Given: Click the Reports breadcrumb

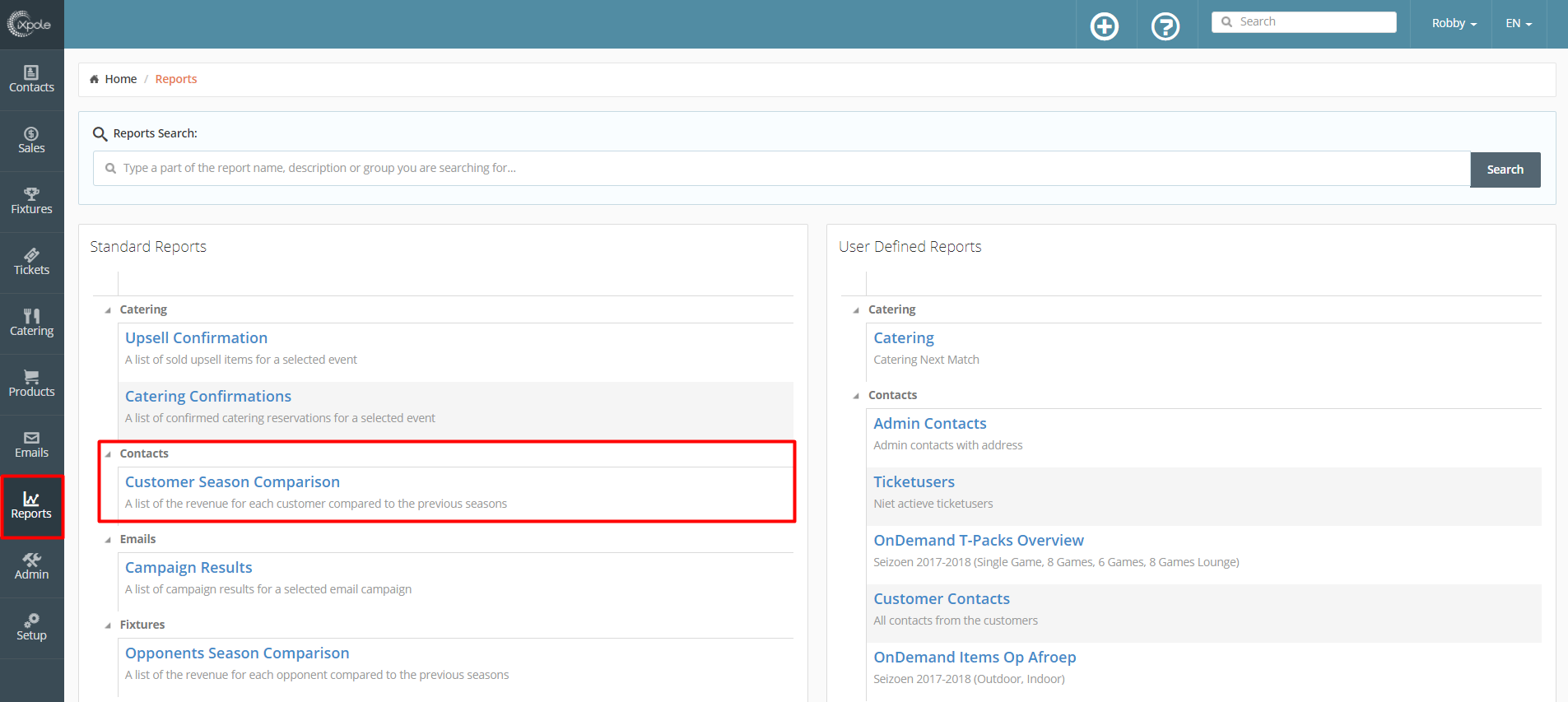Looking at the screenshot, I should coord(176,79).
